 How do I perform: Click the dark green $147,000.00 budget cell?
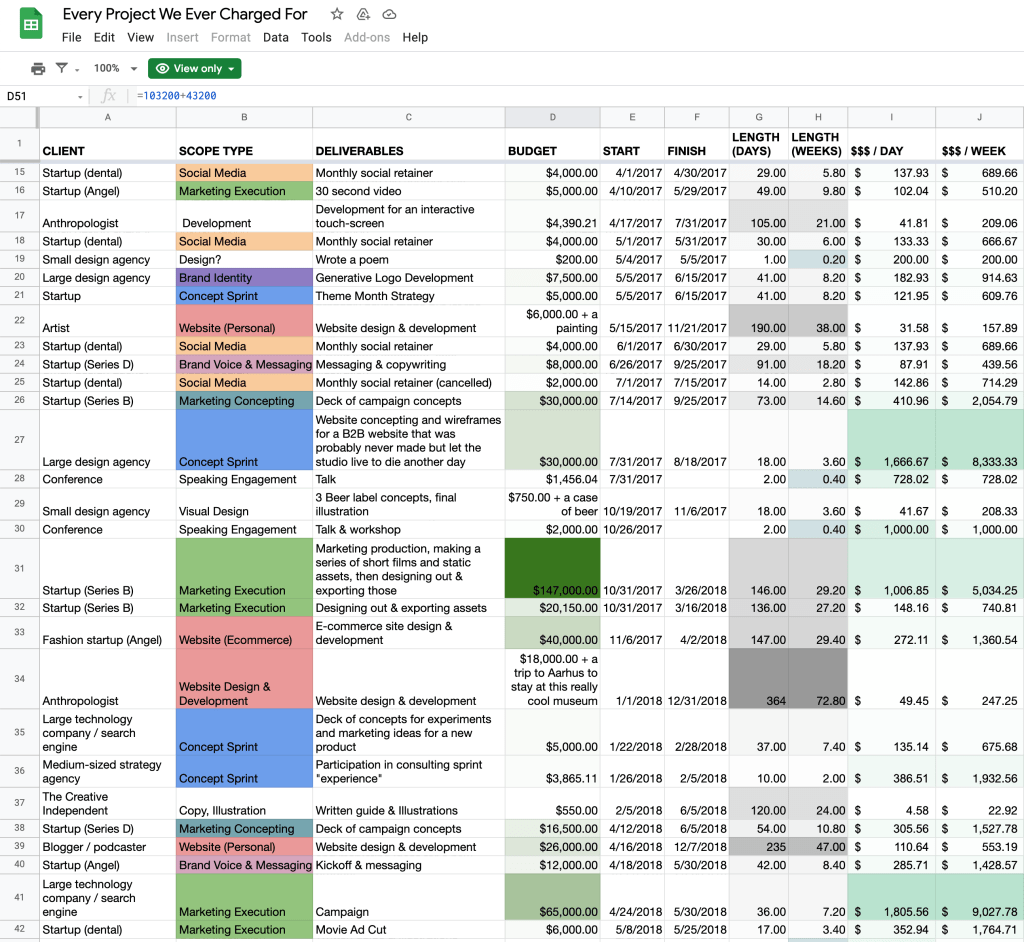pyautogui.click(x=553, y=568)
